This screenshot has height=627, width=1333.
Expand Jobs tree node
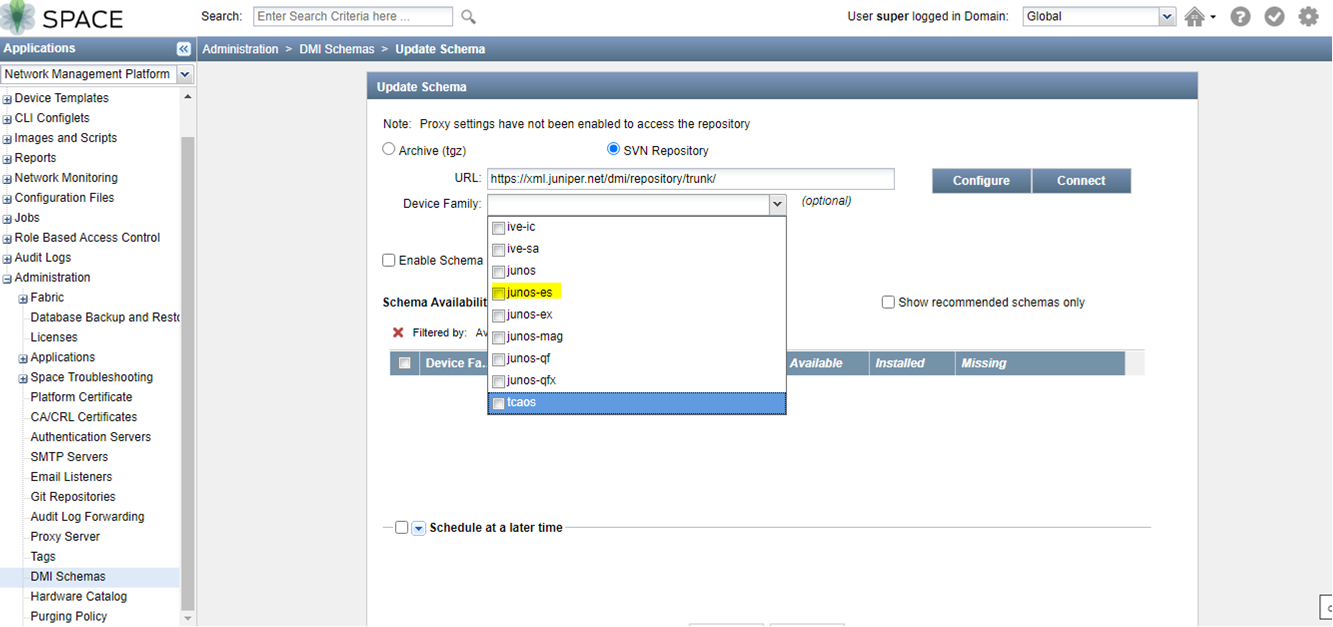point(7,219)
